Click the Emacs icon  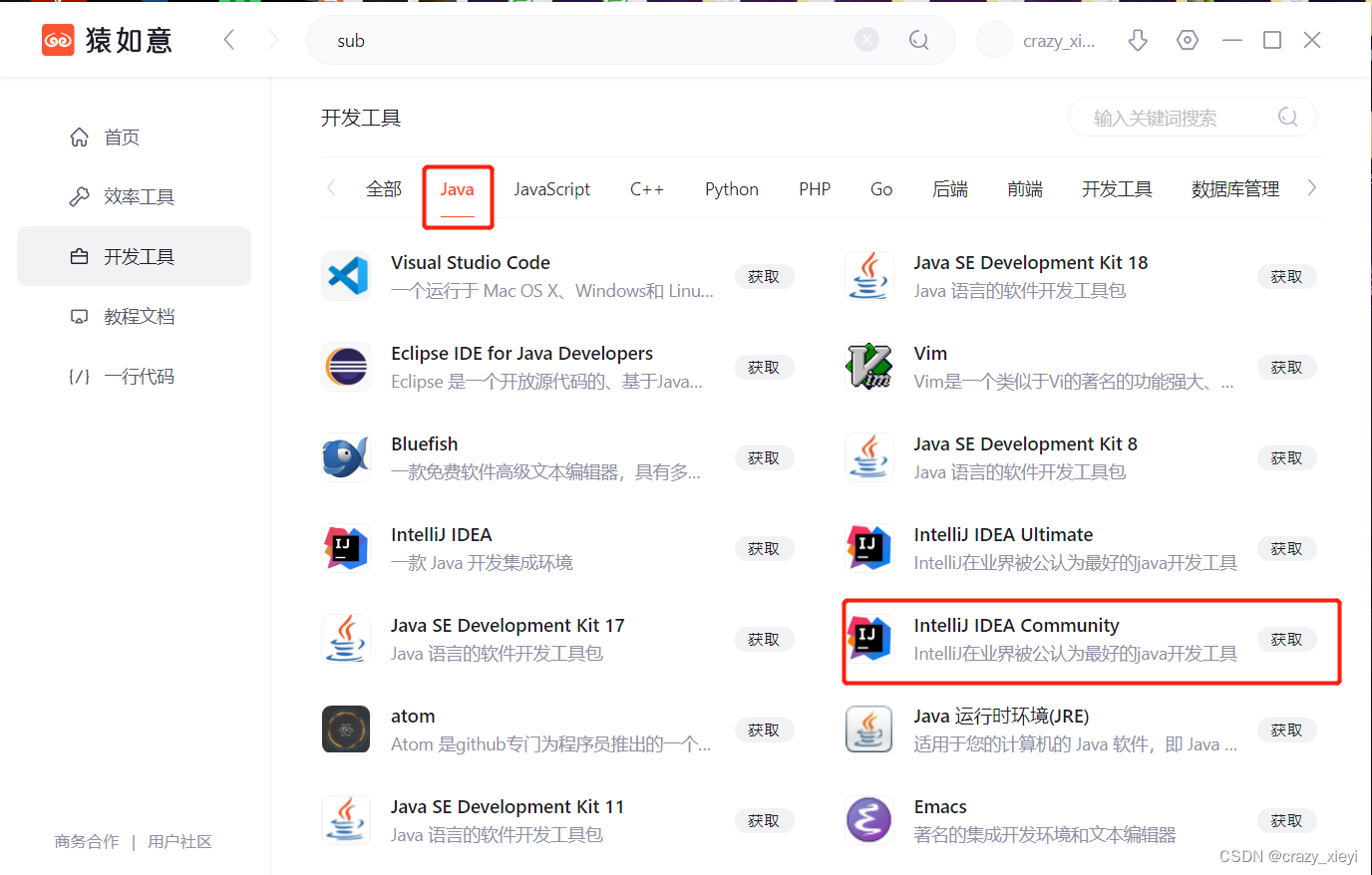pyautogui.click(x=868, y=820)
